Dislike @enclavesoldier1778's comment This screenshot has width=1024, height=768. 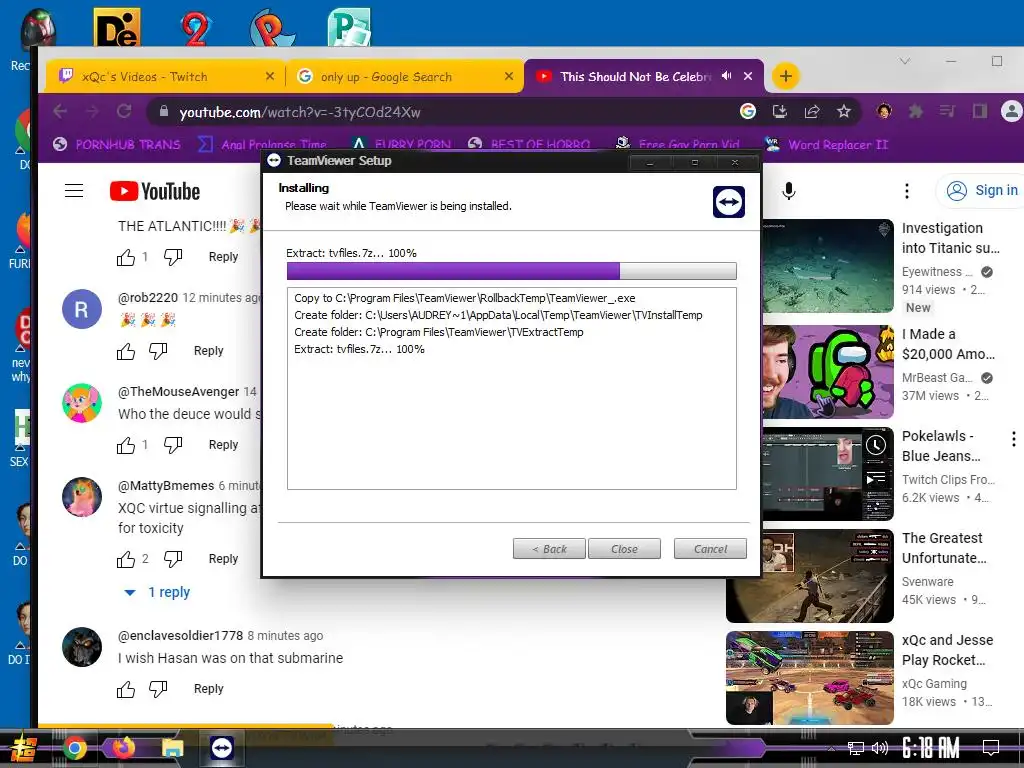157,689
